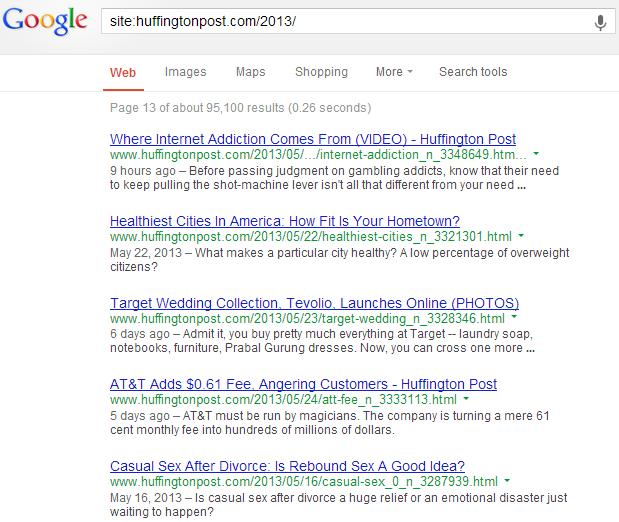This screenshot has height=522, width=619.
Task: Open 'Healthiest Cities In America' result
Action: tap(285, 221)
